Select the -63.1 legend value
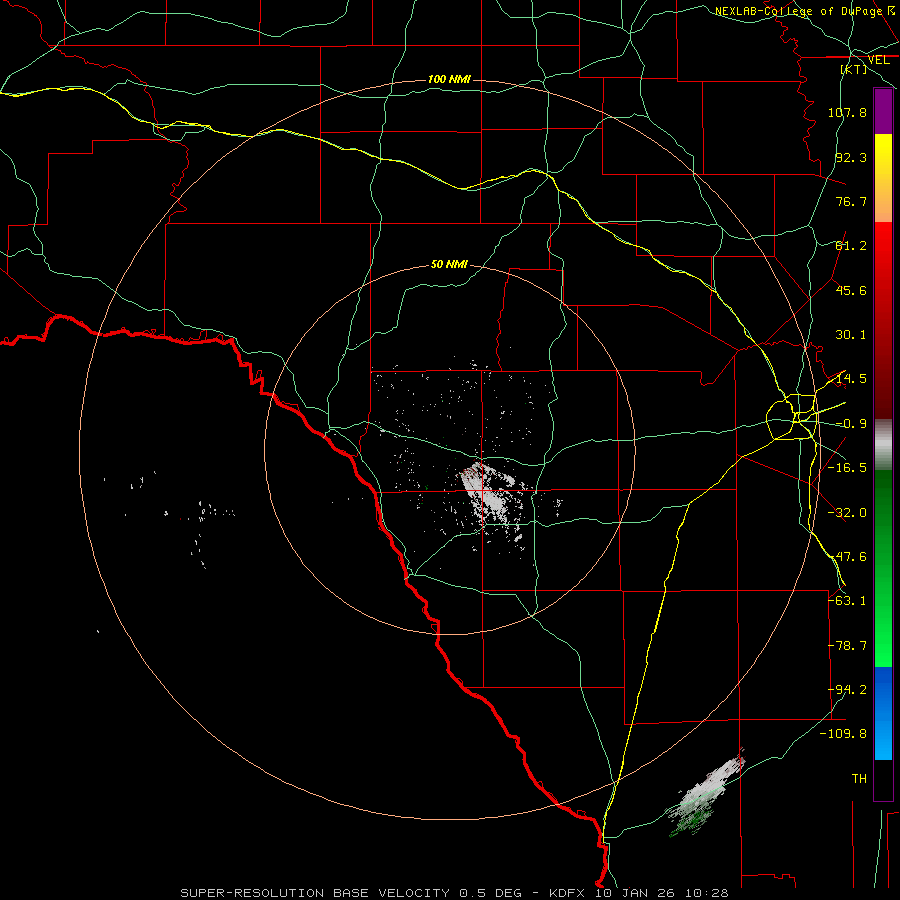 [x=847, y=601]
